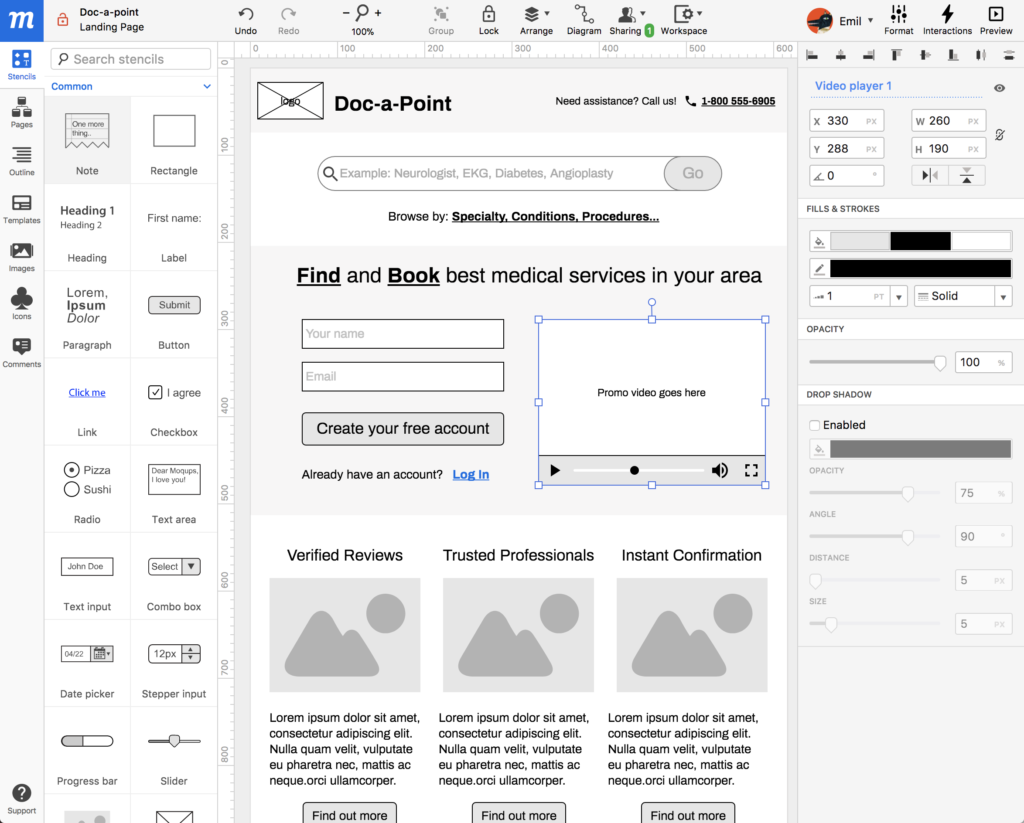Open the Arrange dropdown menu
Viewport: 1024px width, 823px height.
536,14
